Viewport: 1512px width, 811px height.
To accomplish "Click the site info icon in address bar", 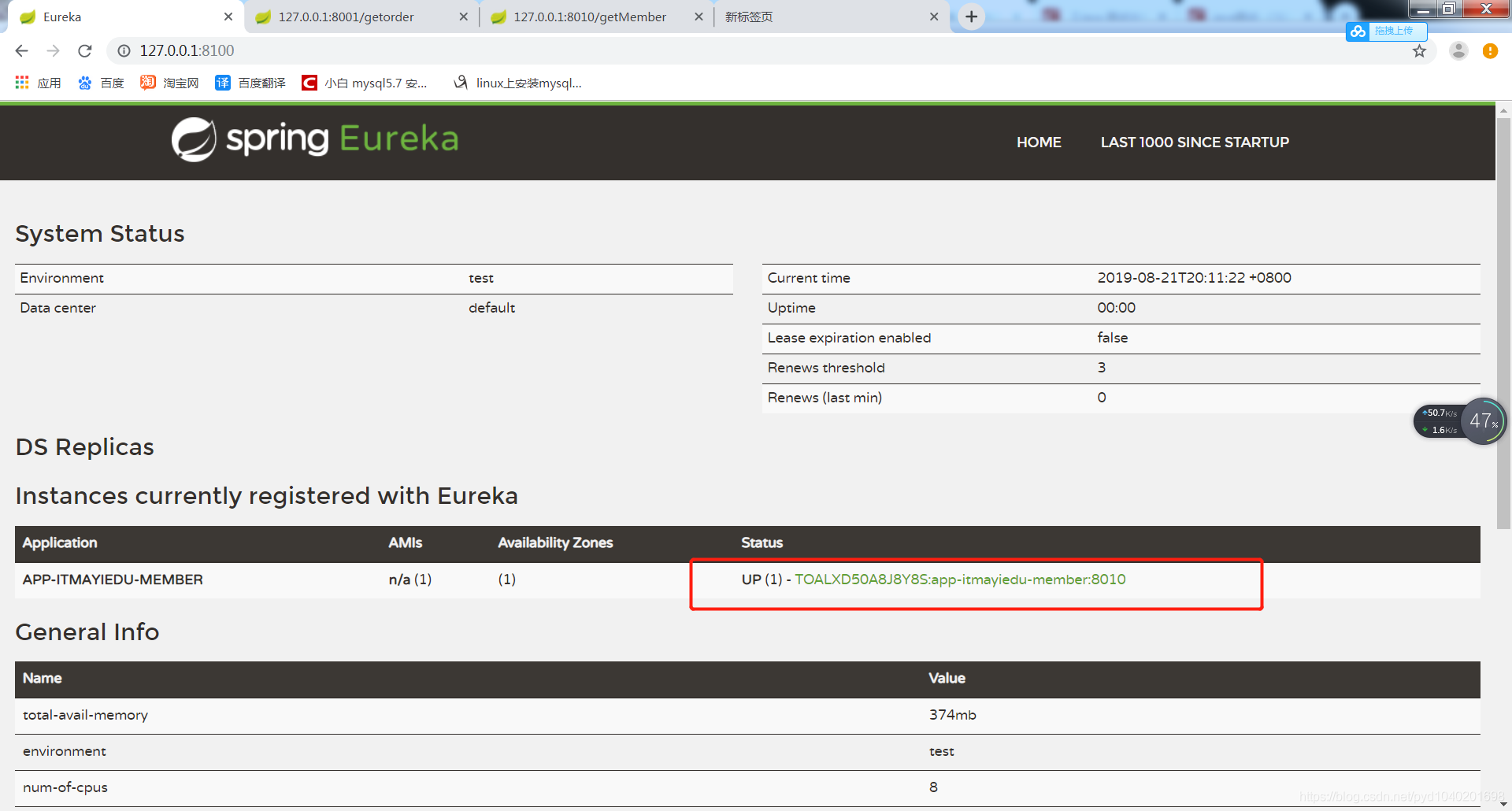I will point(124,50).
